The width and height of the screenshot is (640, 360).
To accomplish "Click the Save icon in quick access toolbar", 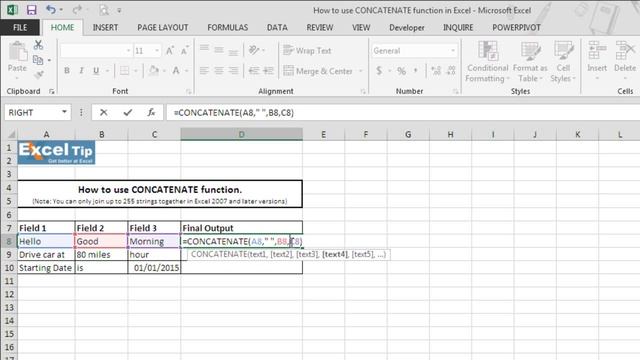I will 31,10.
